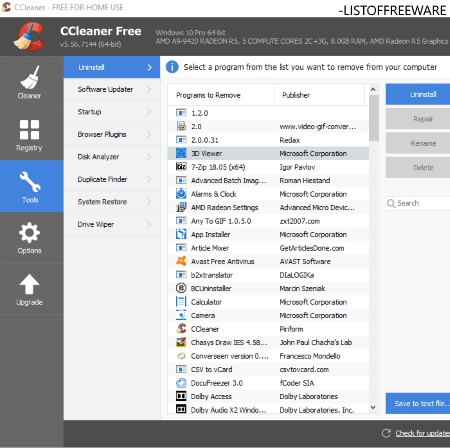450x448 pixels.
Task: Expand the Browser Plugins chevron
Action: 149,134
